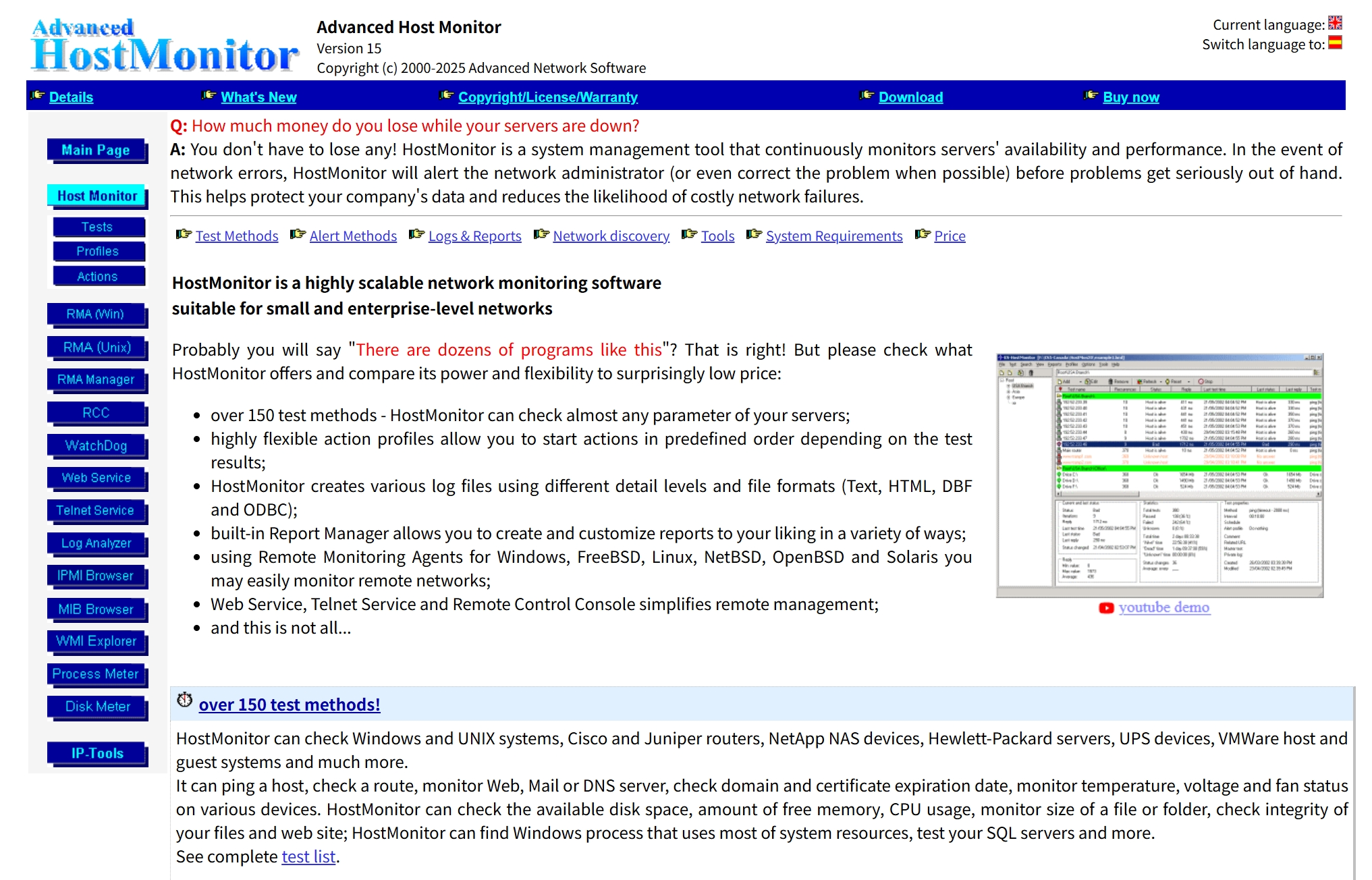Screen dimensions: 1372x880
Task: Open the 'test list' link
Action: coord(308,857)
